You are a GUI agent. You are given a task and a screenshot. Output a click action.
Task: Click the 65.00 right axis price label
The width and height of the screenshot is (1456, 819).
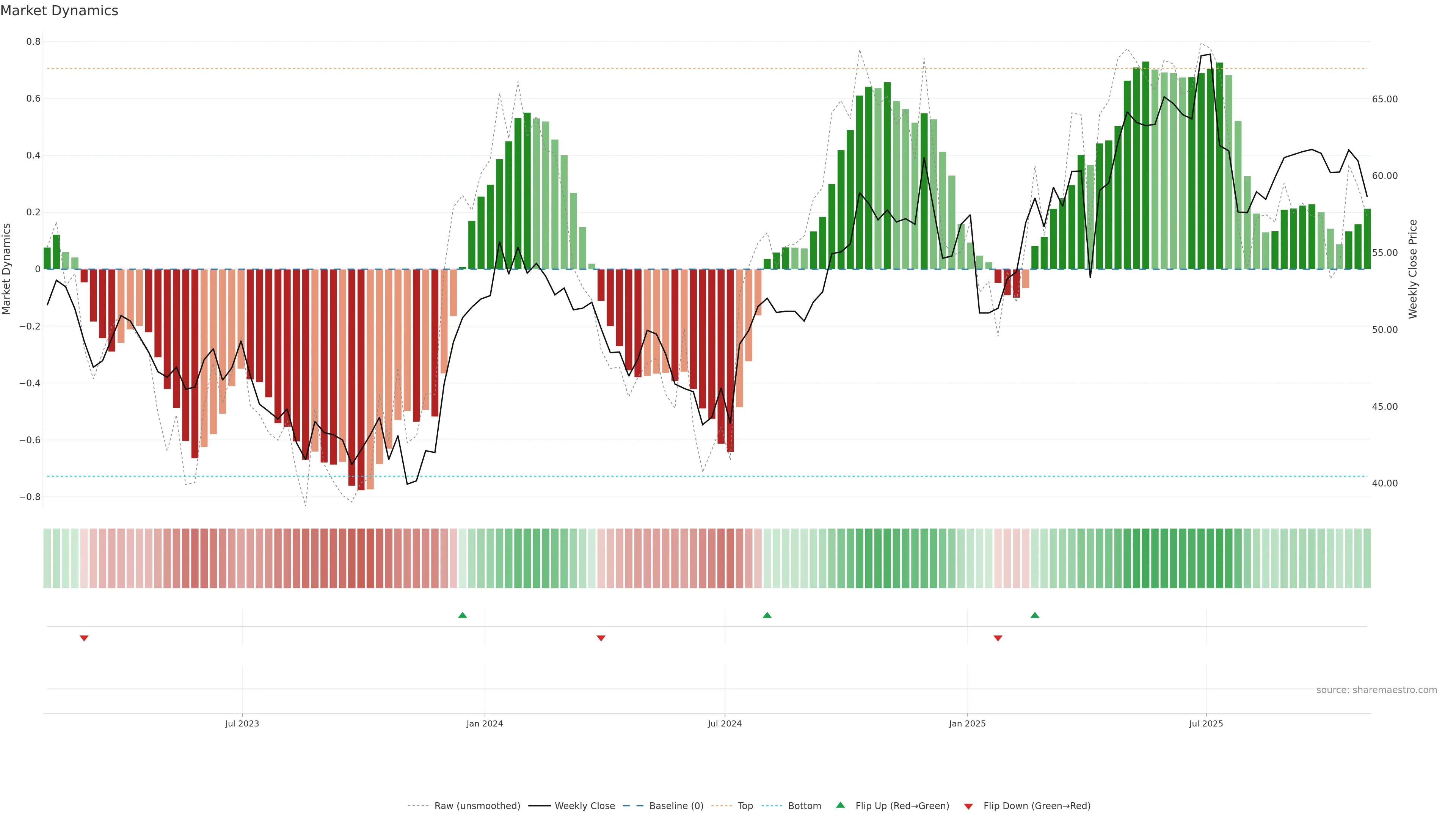click(1385, 99)
